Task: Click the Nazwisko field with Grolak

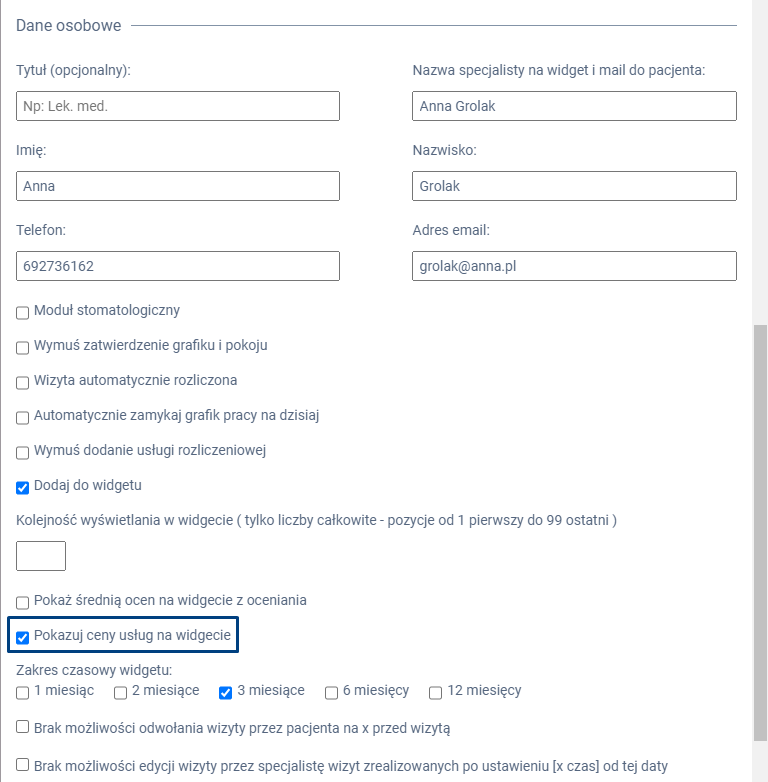Action: (x=574, y=186)
